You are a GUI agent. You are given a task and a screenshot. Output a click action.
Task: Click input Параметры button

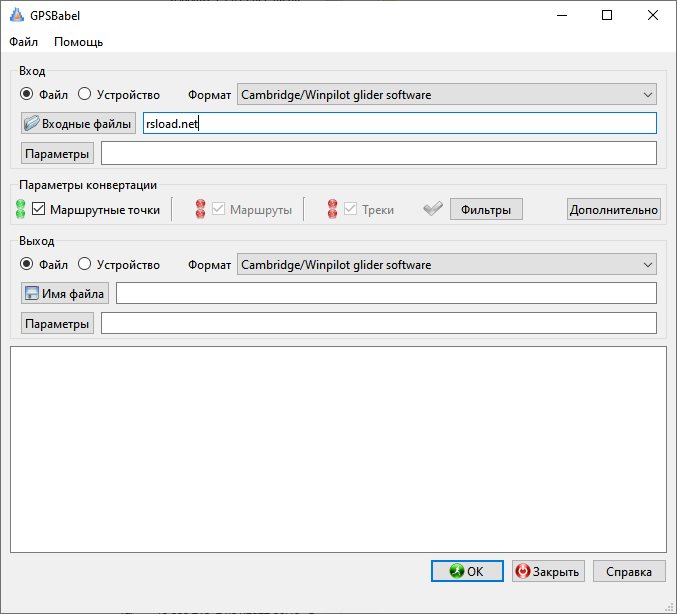tap(57, 154)
